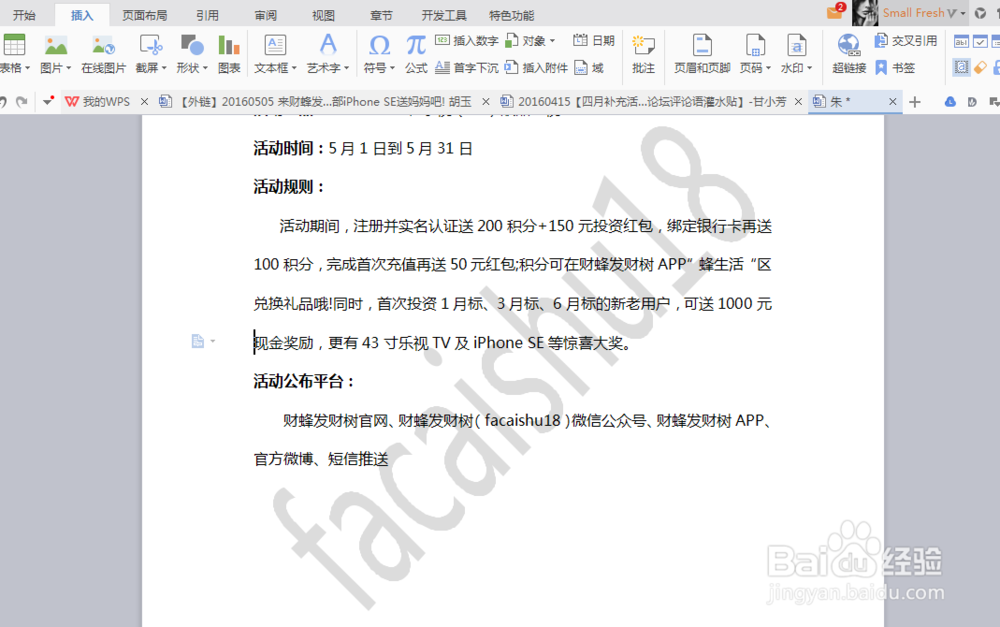The image size is (1000, 627).
Task: Expand the 文本框 text box dropdown
Action: (294, 68)
